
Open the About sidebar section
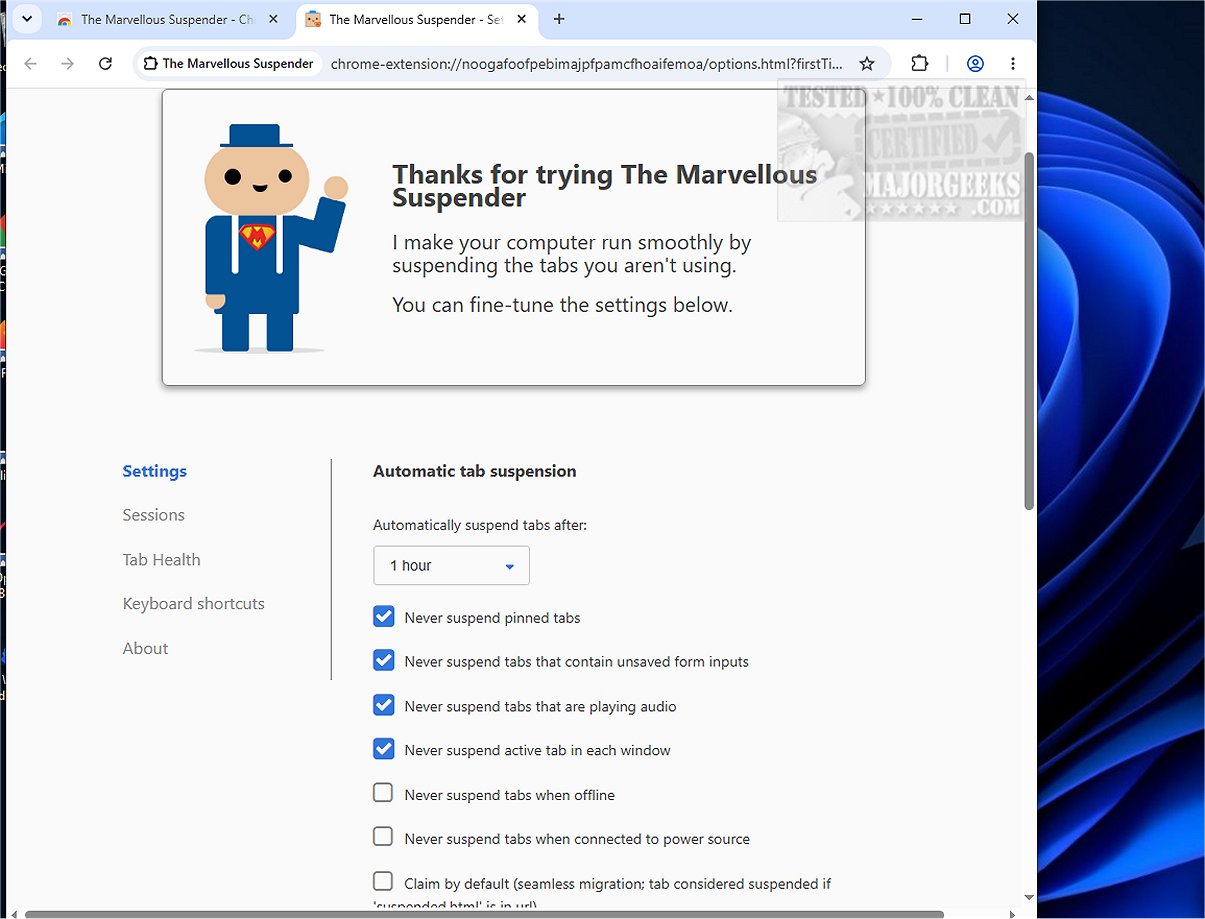146,648
